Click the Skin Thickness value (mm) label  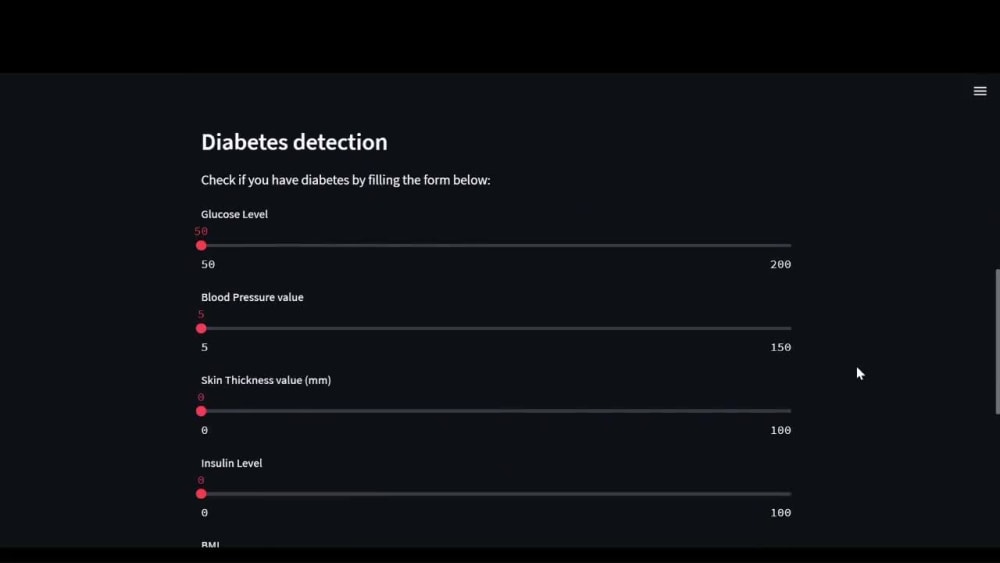point(266,380)
